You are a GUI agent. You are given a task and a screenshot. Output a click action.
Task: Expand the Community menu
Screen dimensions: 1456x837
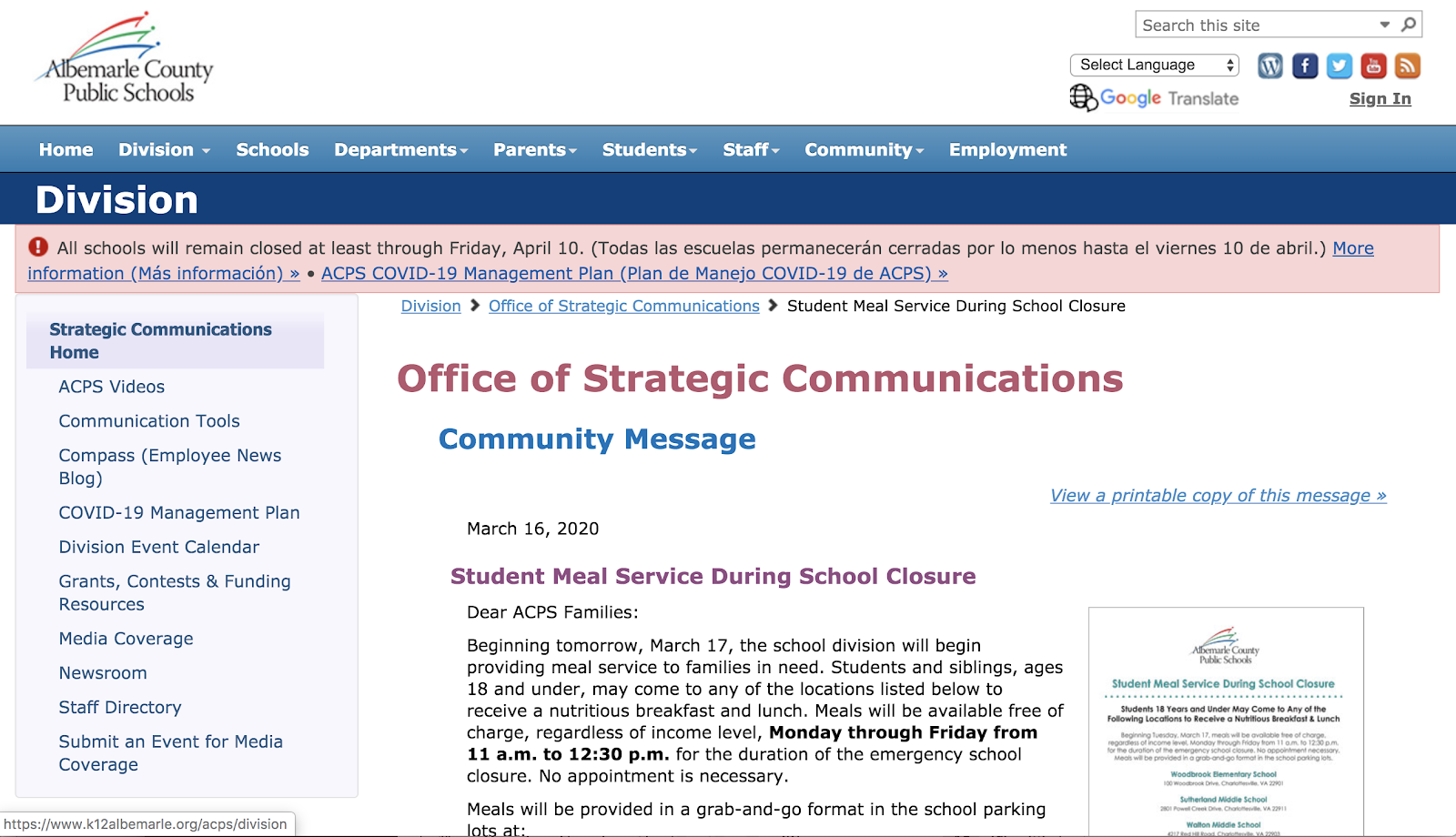(x=864, y=149)
